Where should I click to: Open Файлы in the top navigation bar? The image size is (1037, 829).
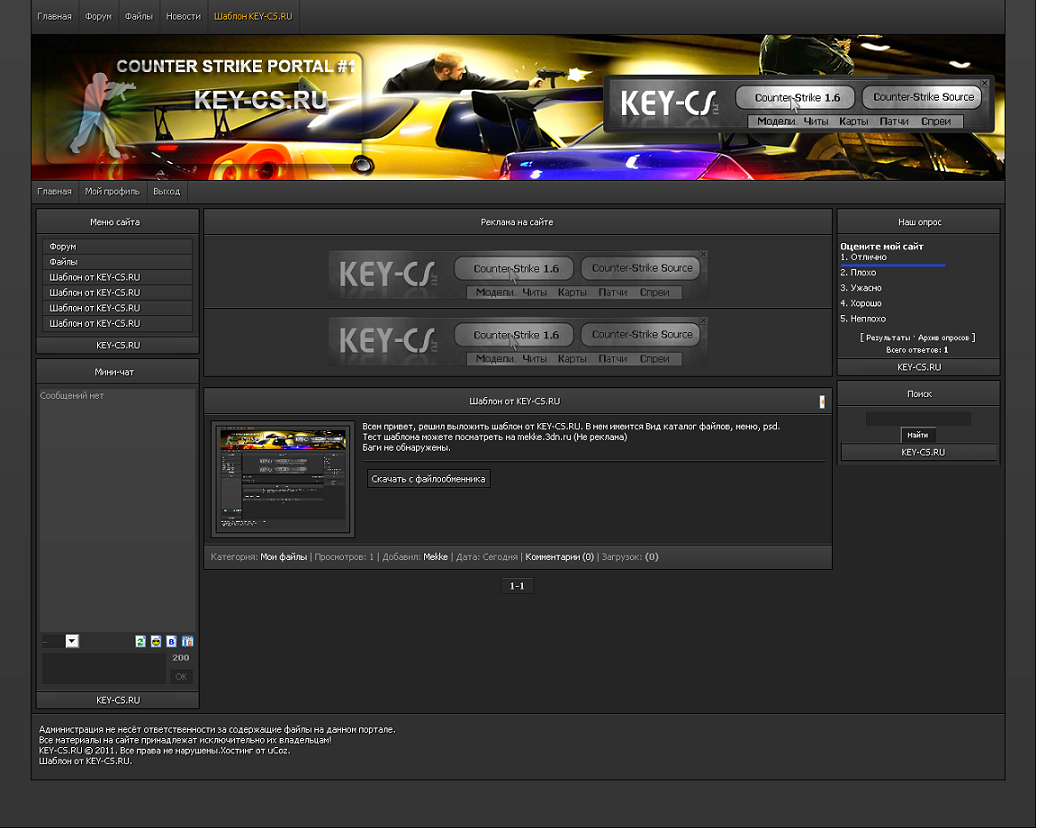[x=139, y=17]
